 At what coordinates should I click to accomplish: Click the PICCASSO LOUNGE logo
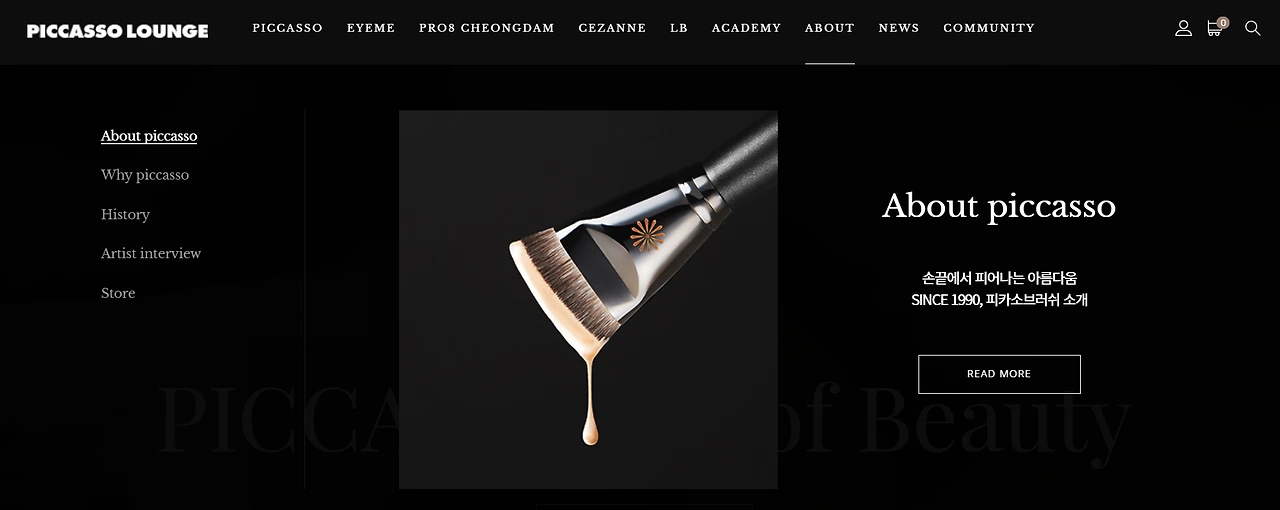coord(118,31)
